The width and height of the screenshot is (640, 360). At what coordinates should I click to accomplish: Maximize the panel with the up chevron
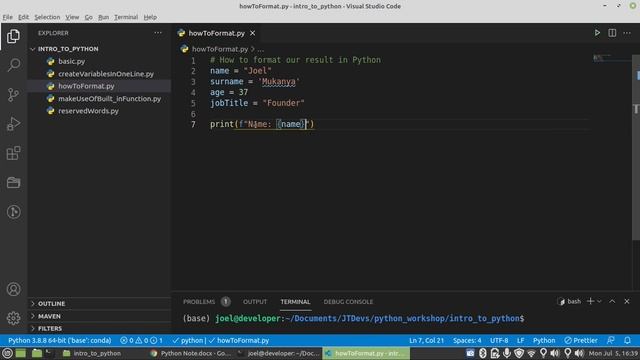[612, 301]
